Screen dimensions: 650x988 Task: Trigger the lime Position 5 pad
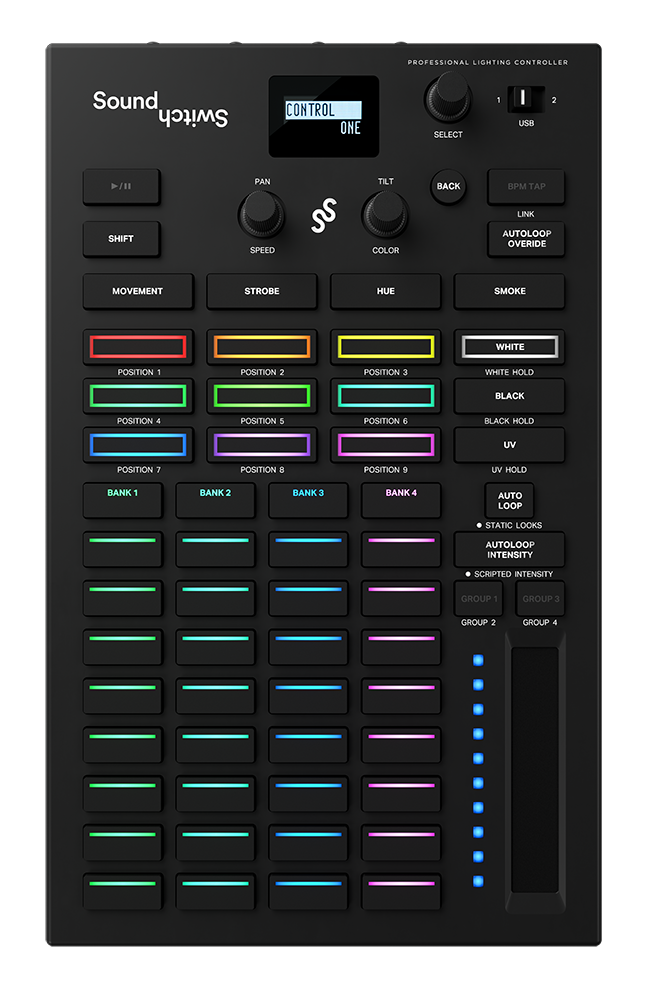262,396
